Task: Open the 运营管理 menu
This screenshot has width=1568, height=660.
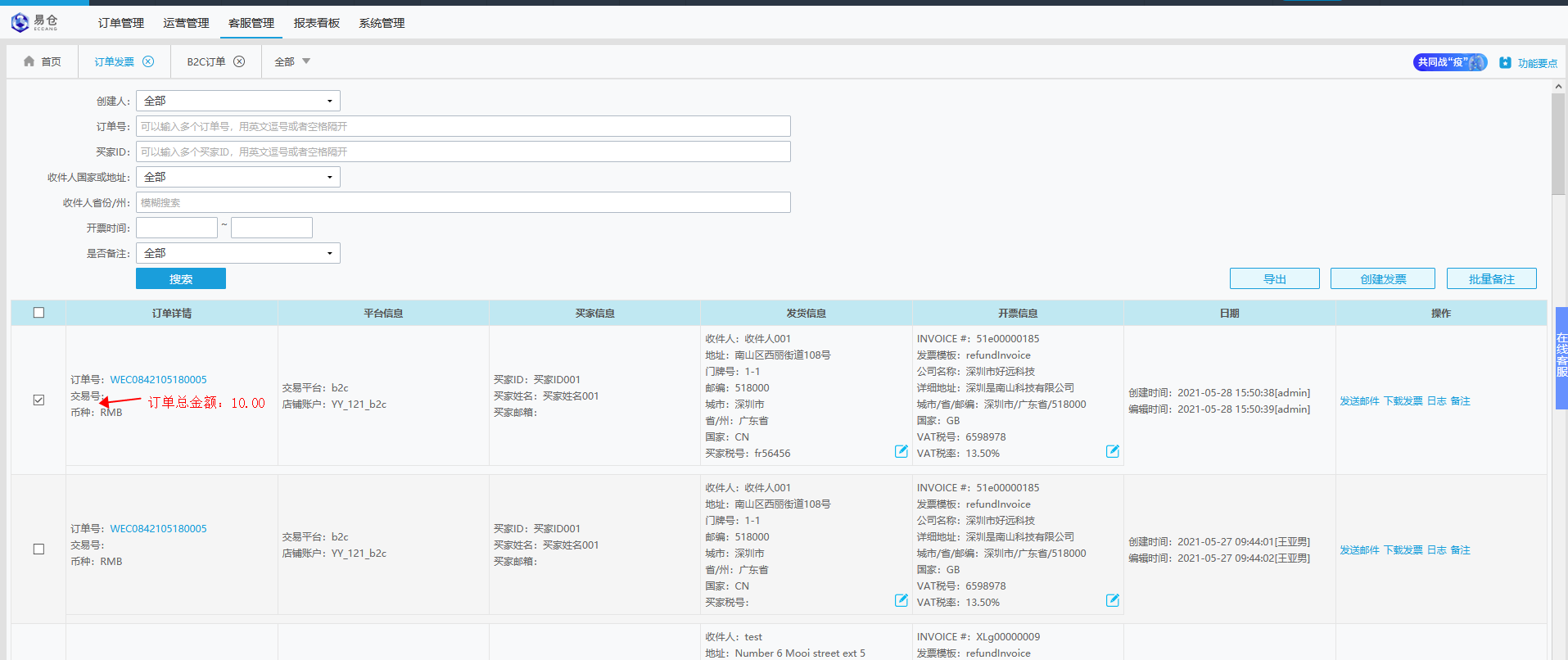Action: [186, 23]
